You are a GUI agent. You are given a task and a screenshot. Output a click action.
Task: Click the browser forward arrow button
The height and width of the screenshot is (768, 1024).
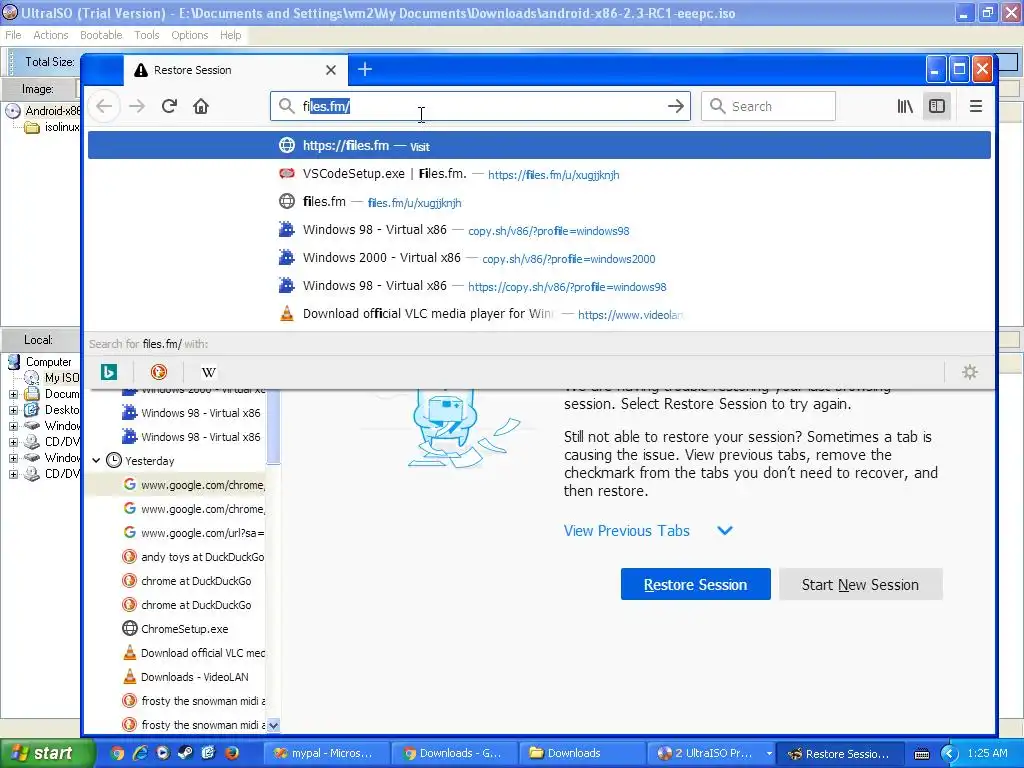tap(137, 106)
